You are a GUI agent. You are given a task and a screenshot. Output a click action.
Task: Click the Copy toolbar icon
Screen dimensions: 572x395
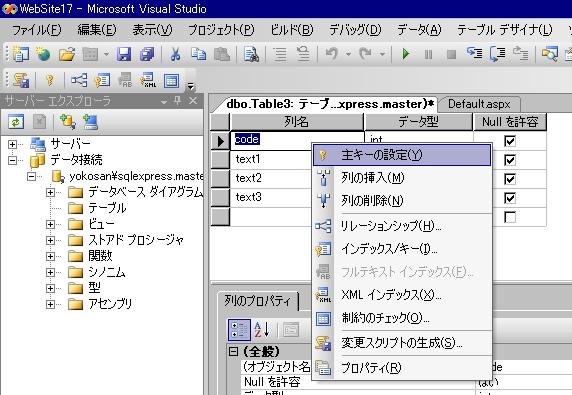(198, 54)
